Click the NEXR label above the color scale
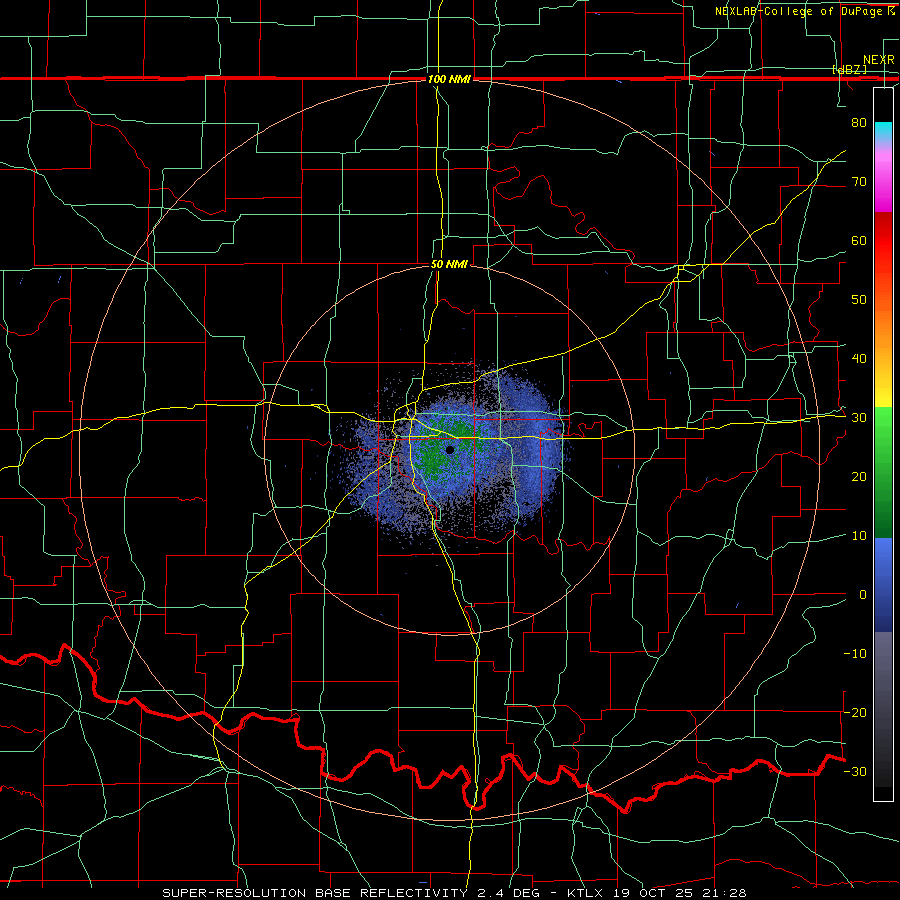900x900 pixels. [x=879, y=60]
